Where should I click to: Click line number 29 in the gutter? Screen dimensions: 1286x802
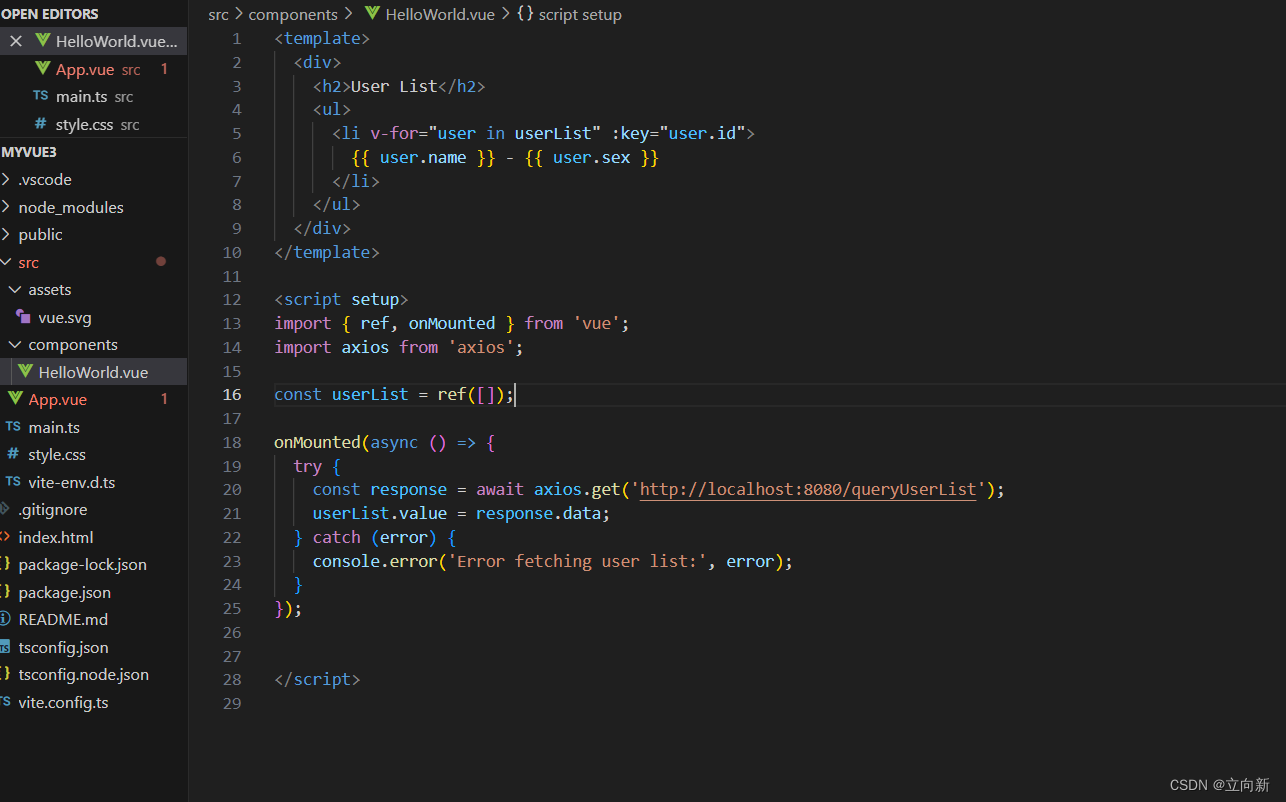tap(232, 703)
